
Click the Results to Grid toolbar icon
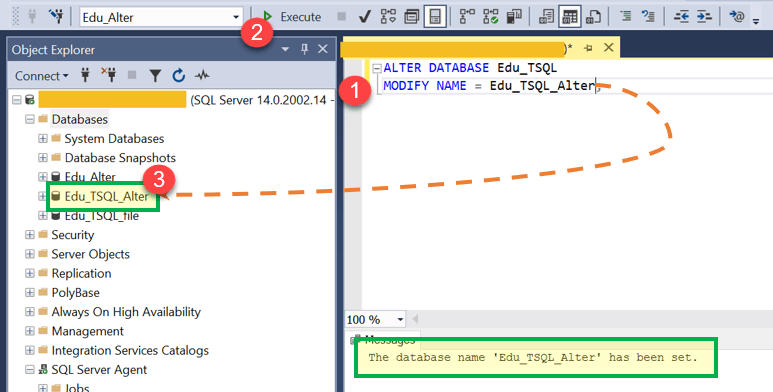[570, 17]
